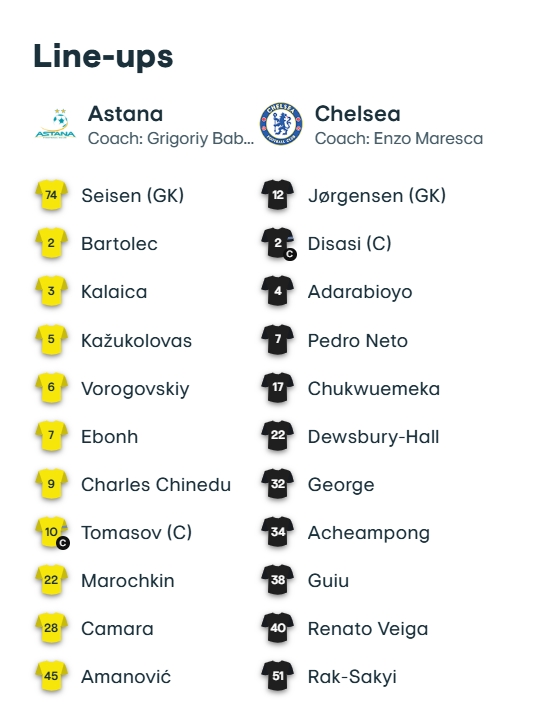The image size is (535, 720).
Task: Open Renato Veiga's player entry
Action: tap(368, 629)
